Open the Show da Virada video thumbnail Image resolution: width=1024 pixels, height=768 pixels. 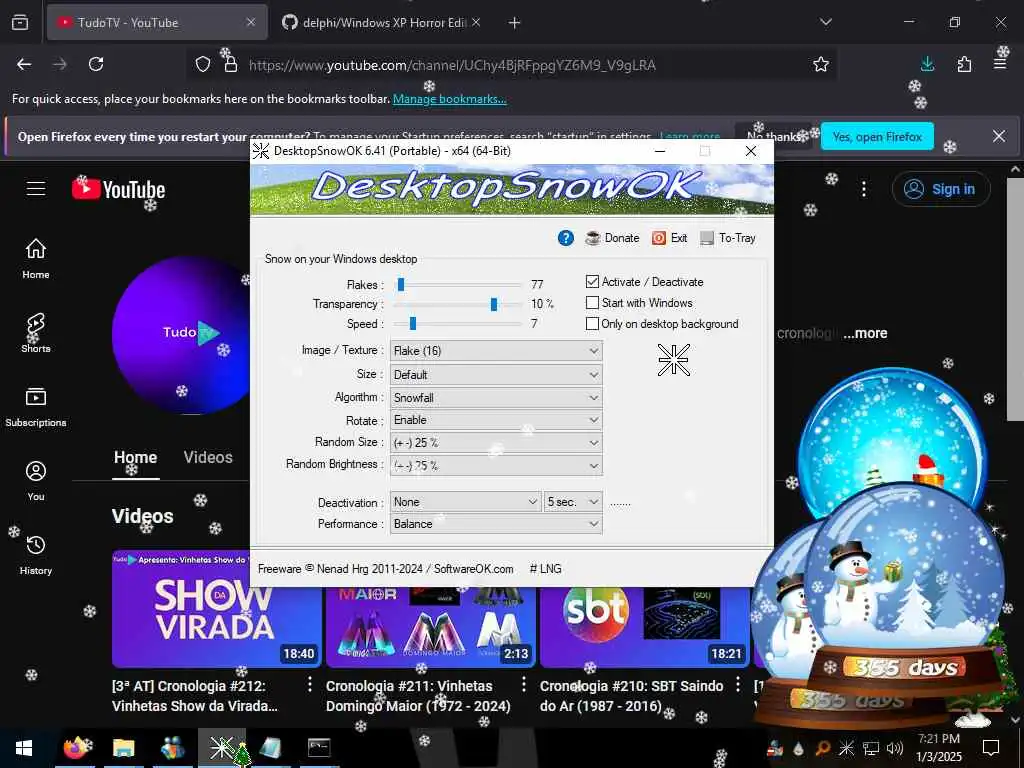click(x=217, y=609)
